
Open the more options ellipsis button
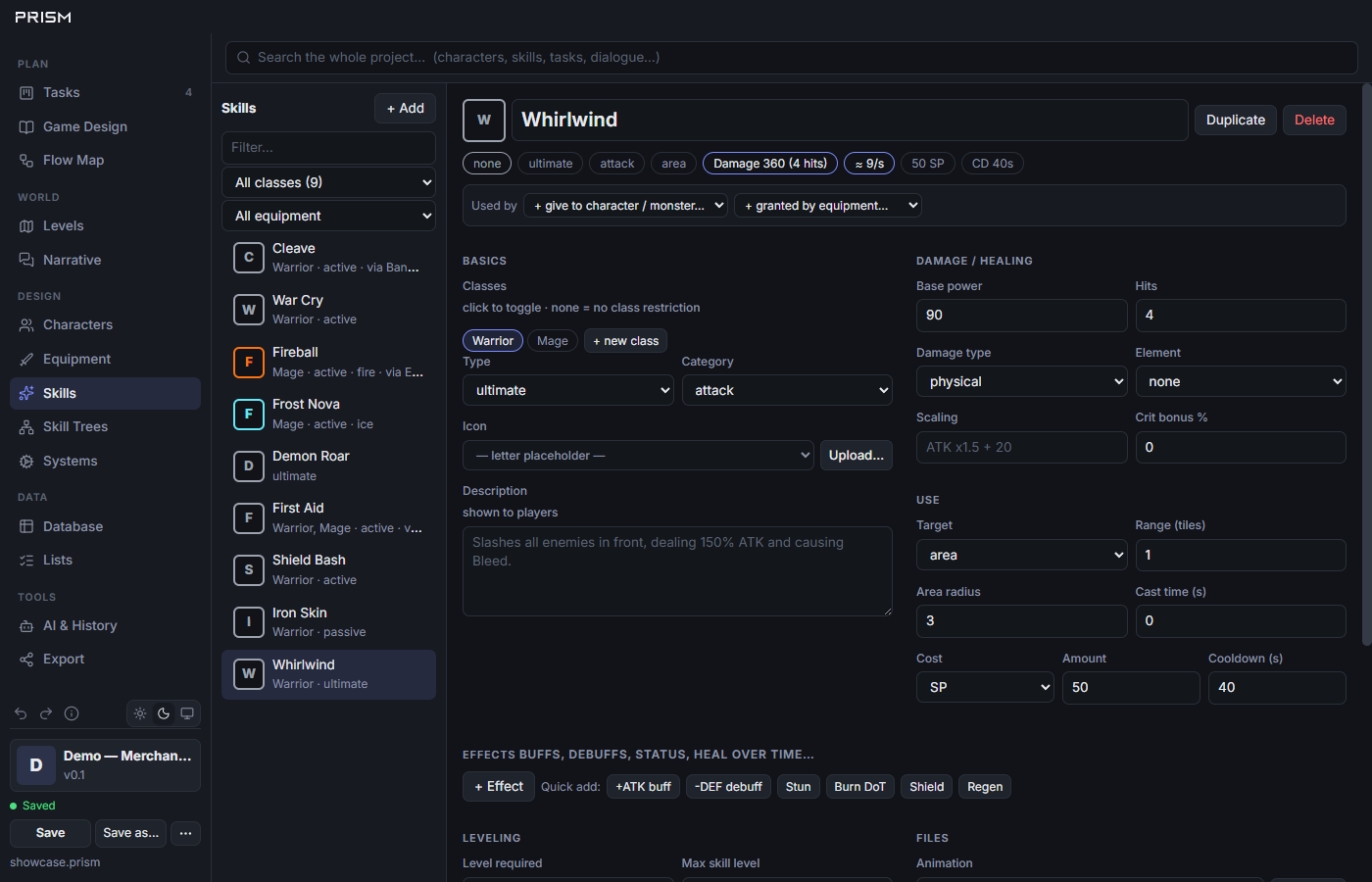pyautogui.click(x=185, y=833)
